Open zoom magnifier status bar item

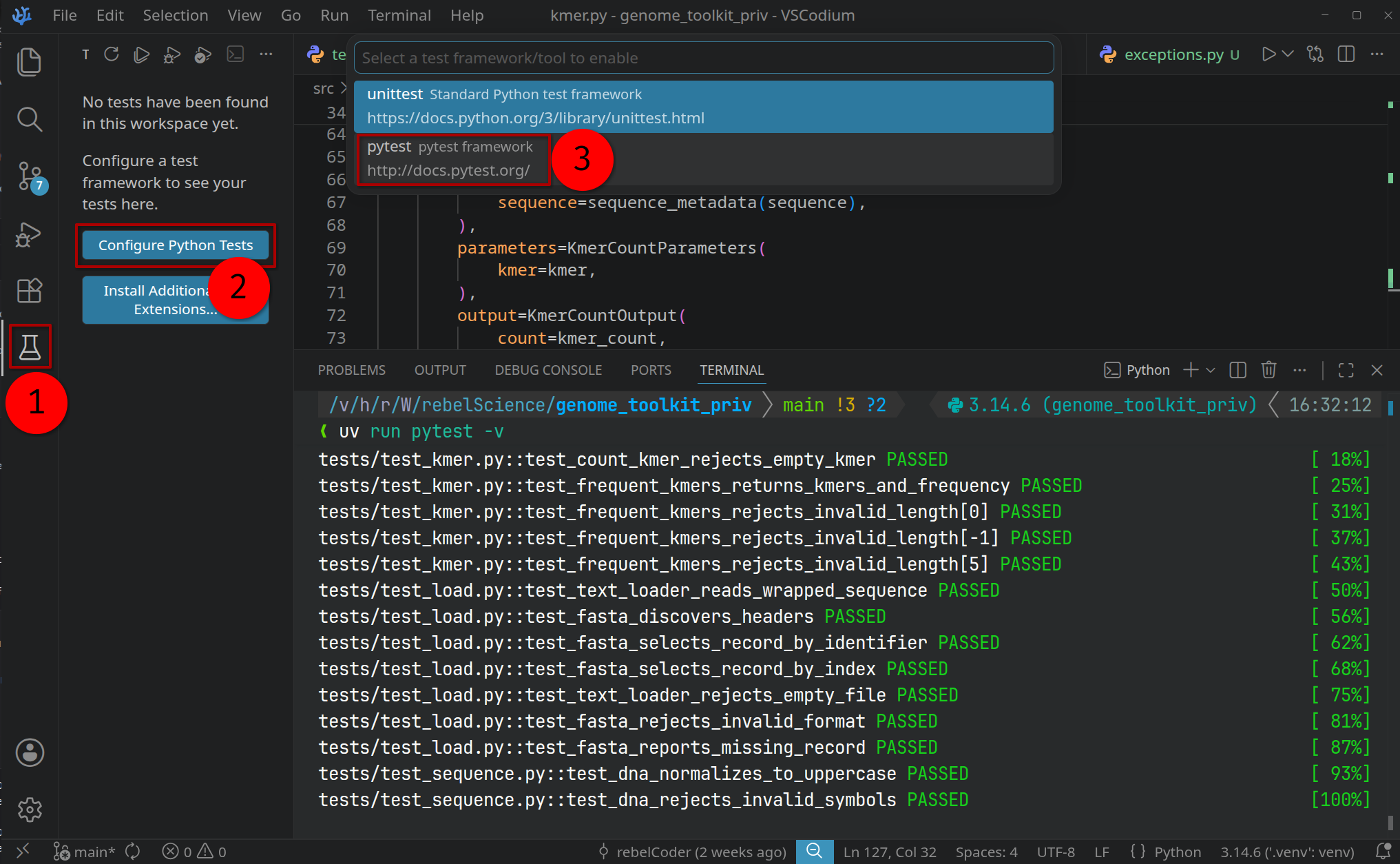coord(814,852)
